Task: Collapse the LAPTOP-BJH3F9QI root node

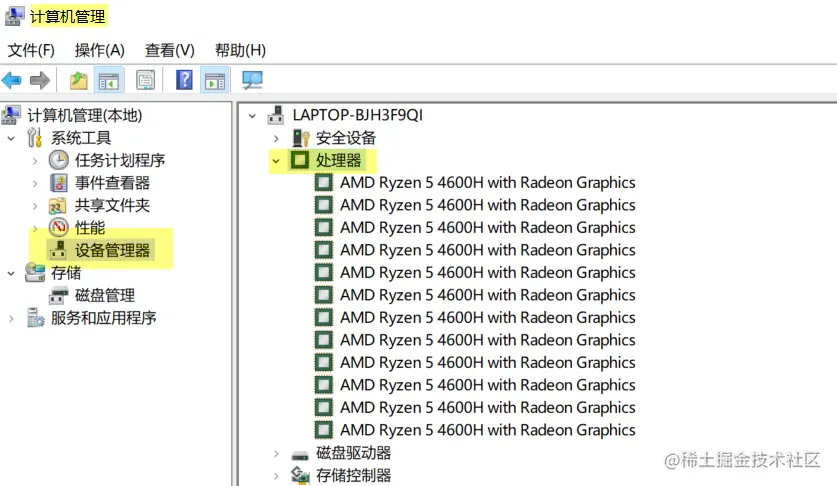Action: 252,115
